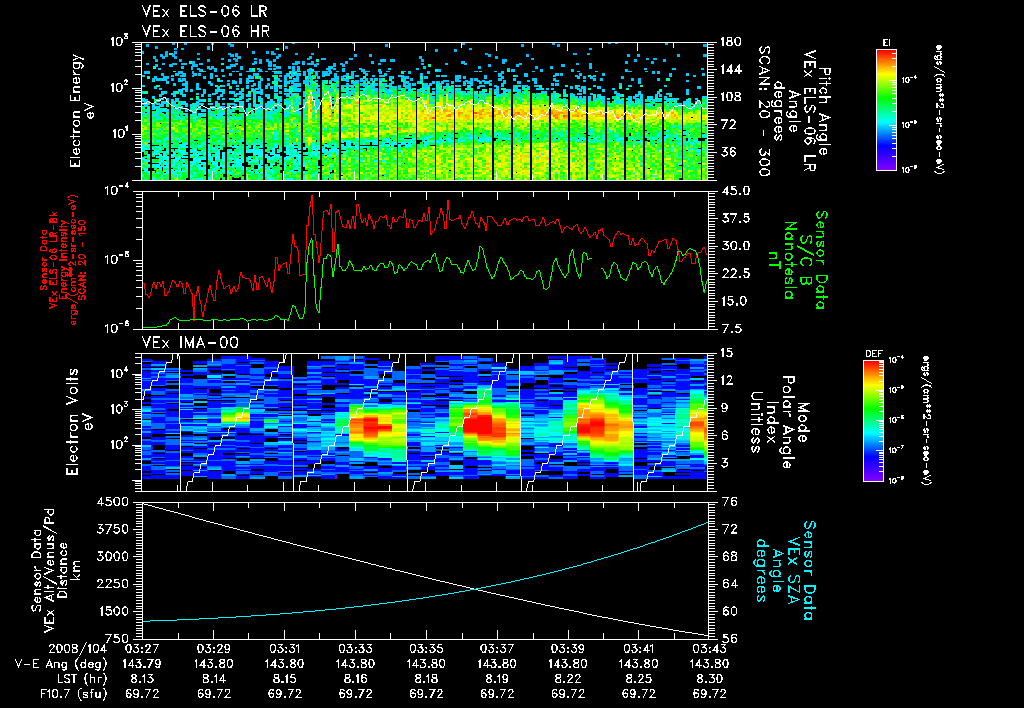Image resolution: width=1024 pixels, height=708 pixels.
Task: Click the DEF color scale bar
Action: coord(874,421)
